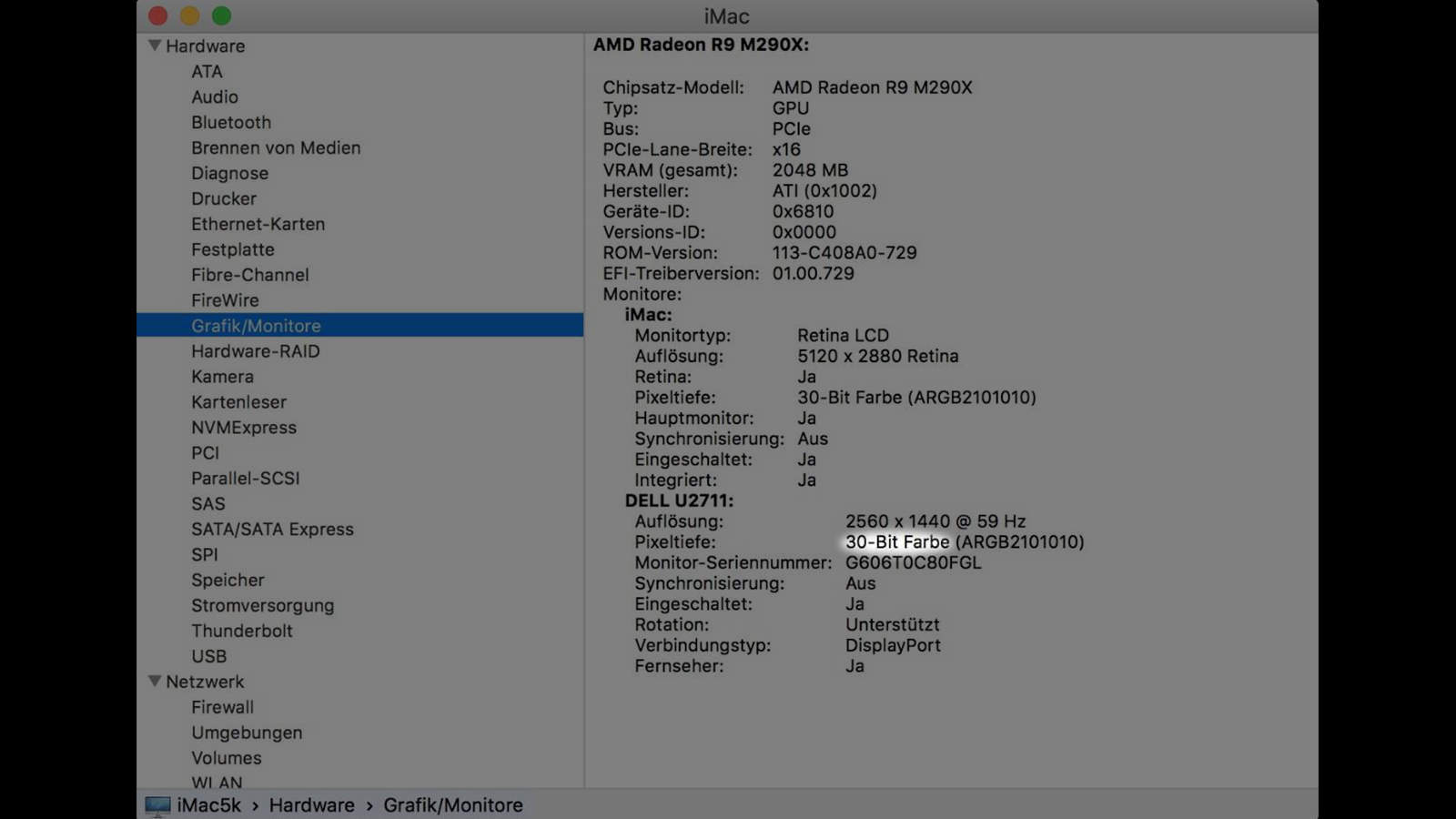The height and width of the screenshot is (819, 1456).
Task: Click iMac5k label in the path bar
Action: coord(209,805)
